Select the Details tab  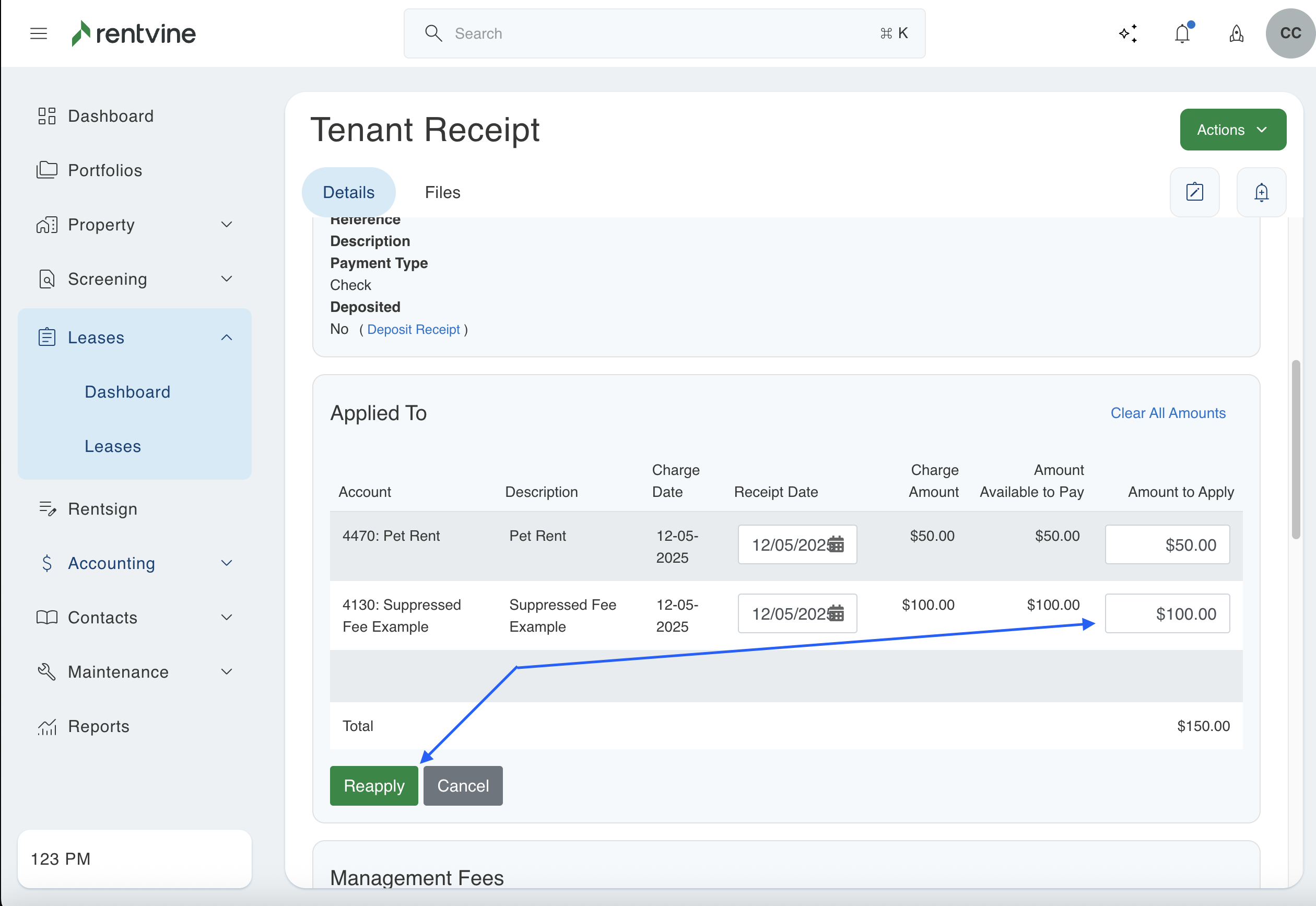point(348,192)
